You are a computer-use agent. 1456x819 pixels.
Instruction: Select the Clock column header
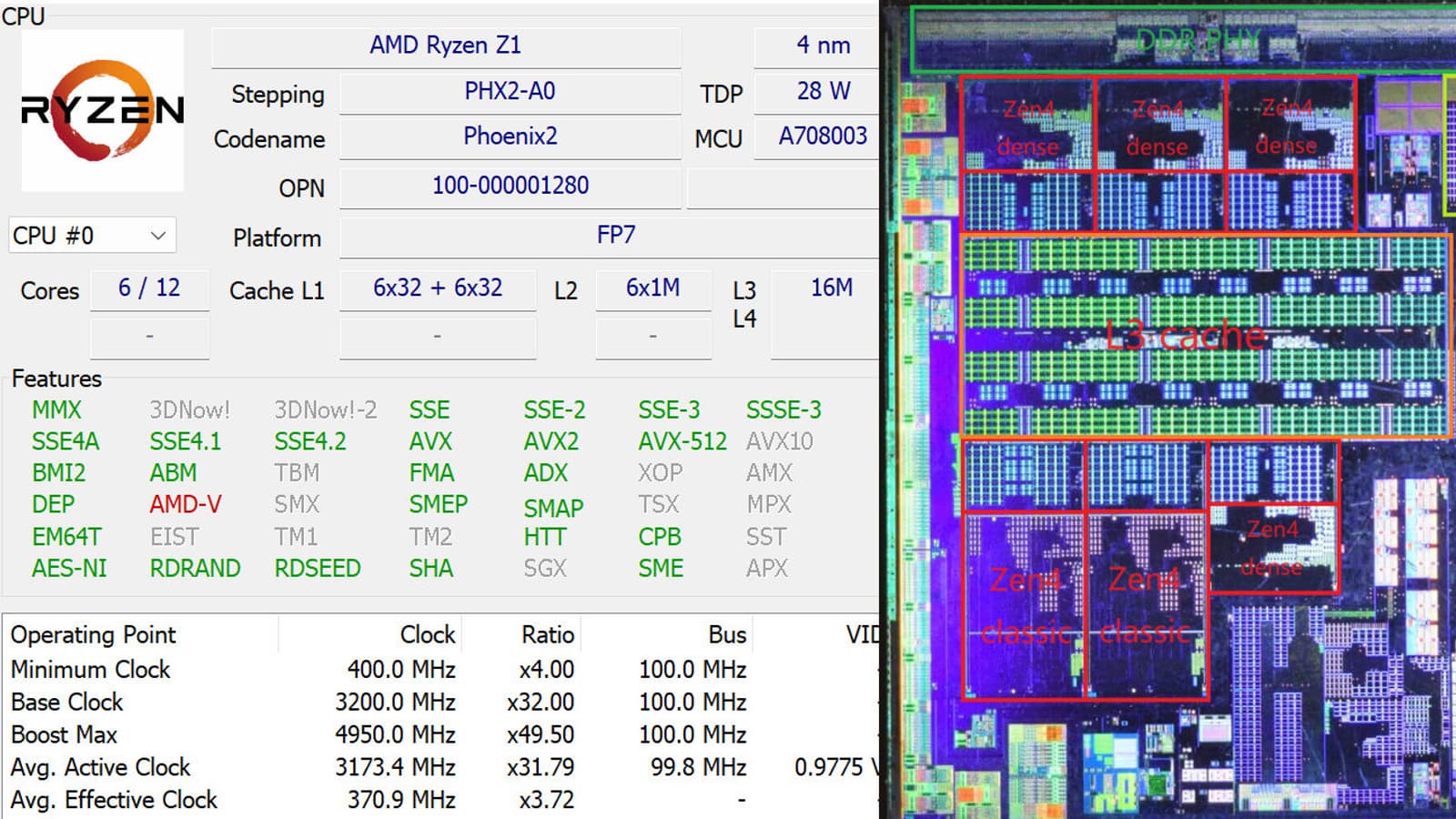tap(428, 634)
